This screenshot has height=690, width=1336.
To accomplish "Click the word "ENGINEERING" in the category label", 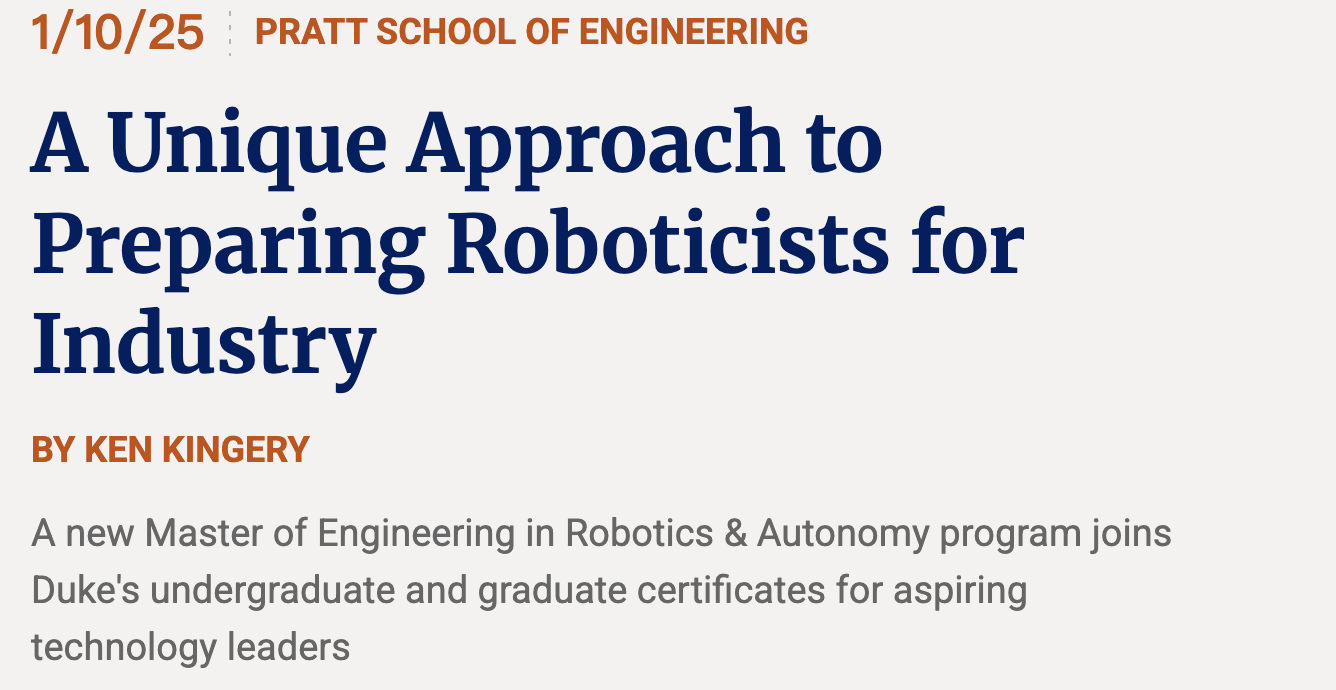I will (694, 32).
